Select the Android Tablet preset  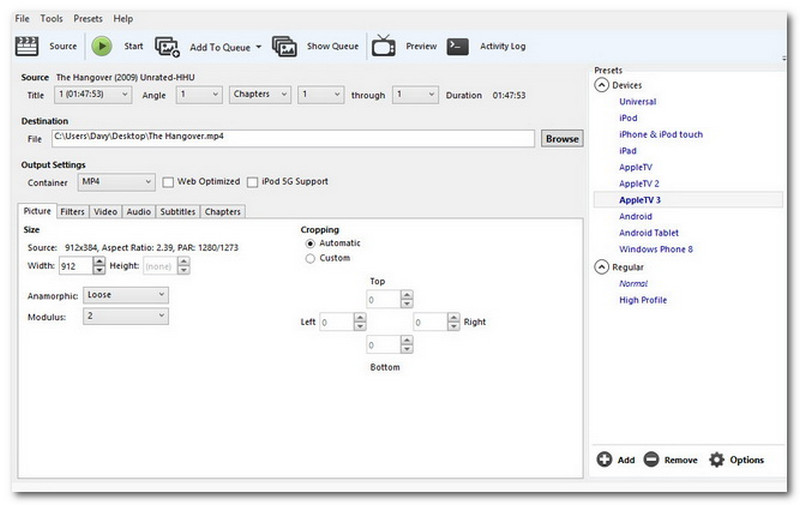click(x=650, y=233)
